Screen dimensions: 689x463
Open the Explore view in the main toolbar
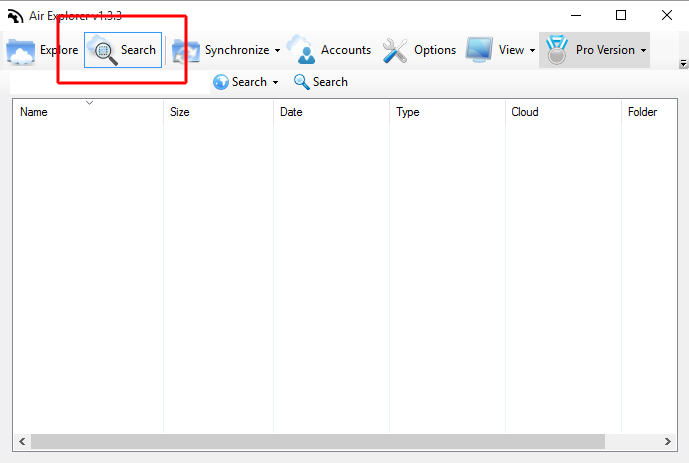[43, 50]
